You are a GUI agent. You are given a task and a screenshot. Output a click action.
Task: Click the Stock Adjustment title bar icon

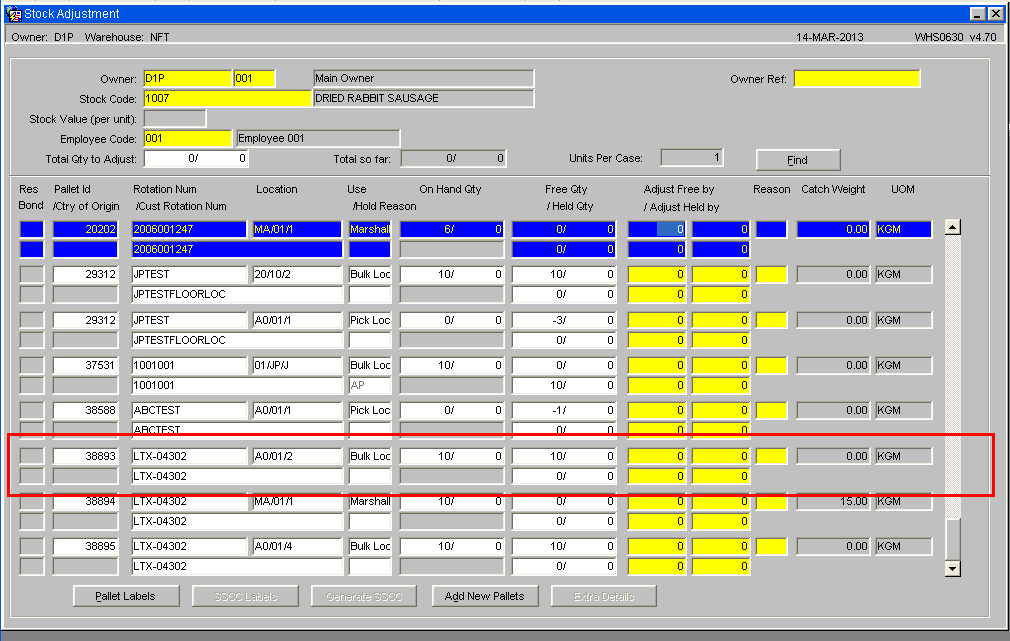13,14
